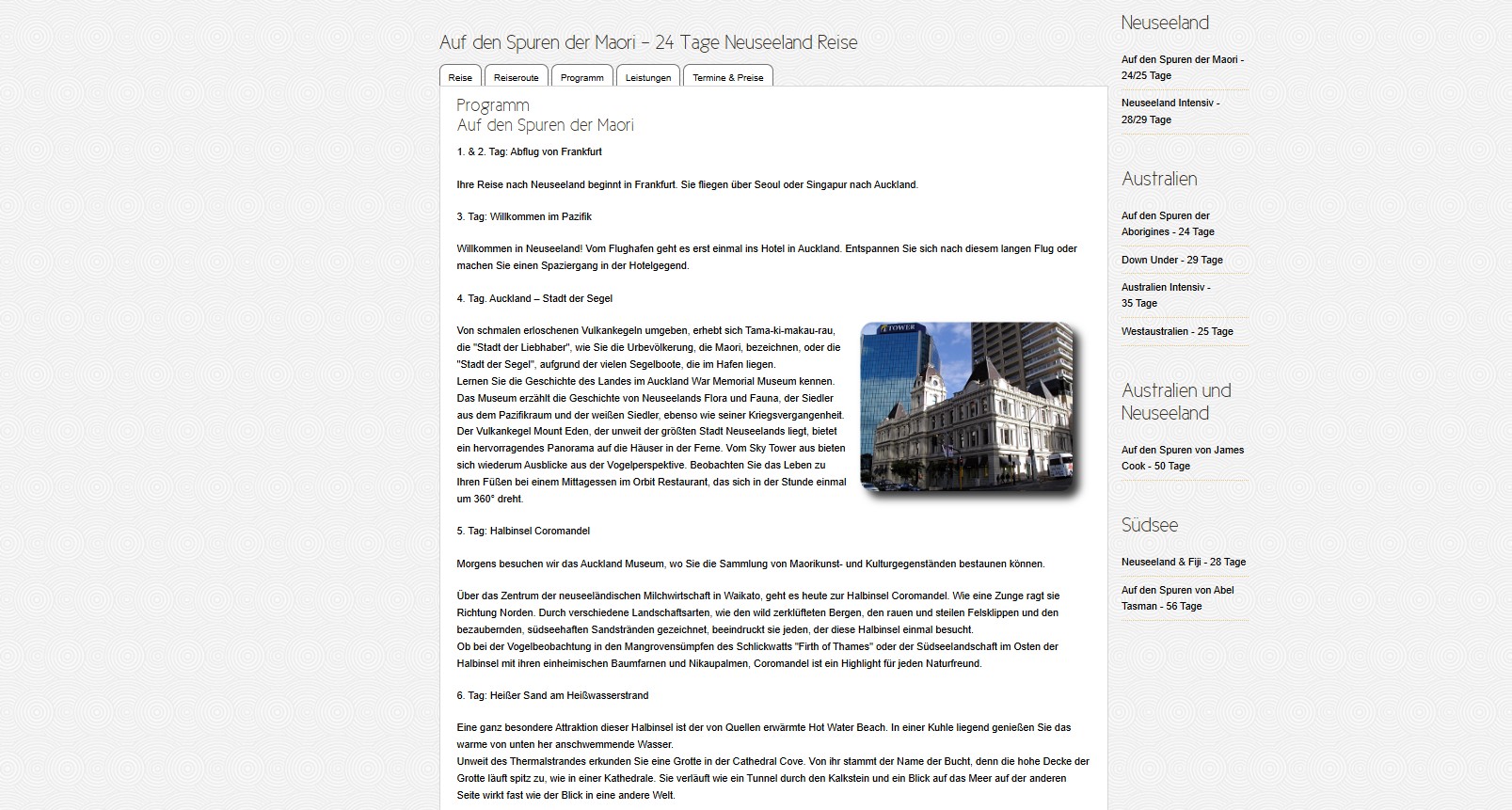Viewport: 1512px width, 810px height.
Task: Switch to the Reiseroute tab
Action: 516,77
